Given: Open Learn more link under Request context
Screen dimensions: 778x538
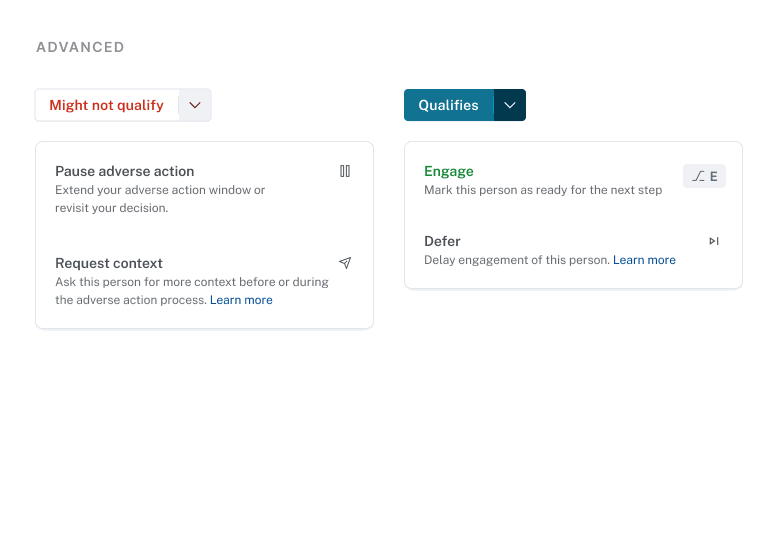Looking at the screenshot, I should (241, 300).
